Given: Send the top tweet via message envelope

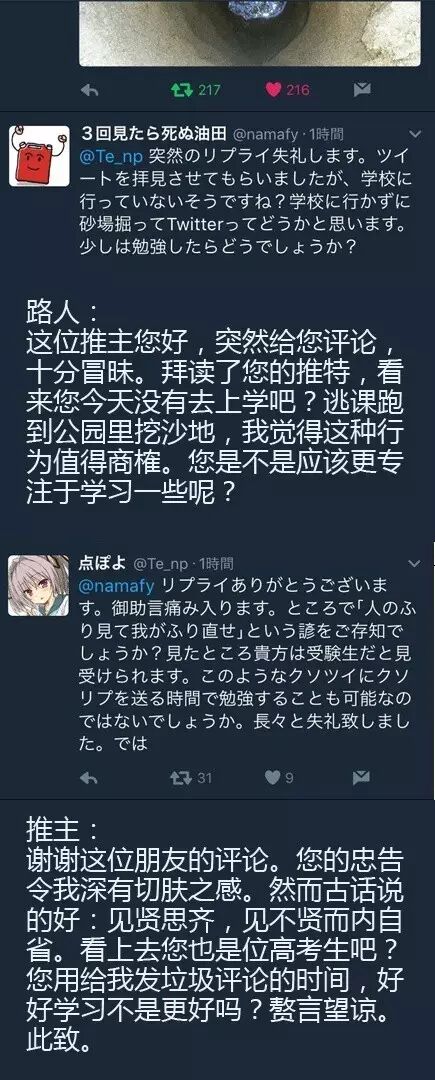Looking at the screenshot, I should [362, 90].
